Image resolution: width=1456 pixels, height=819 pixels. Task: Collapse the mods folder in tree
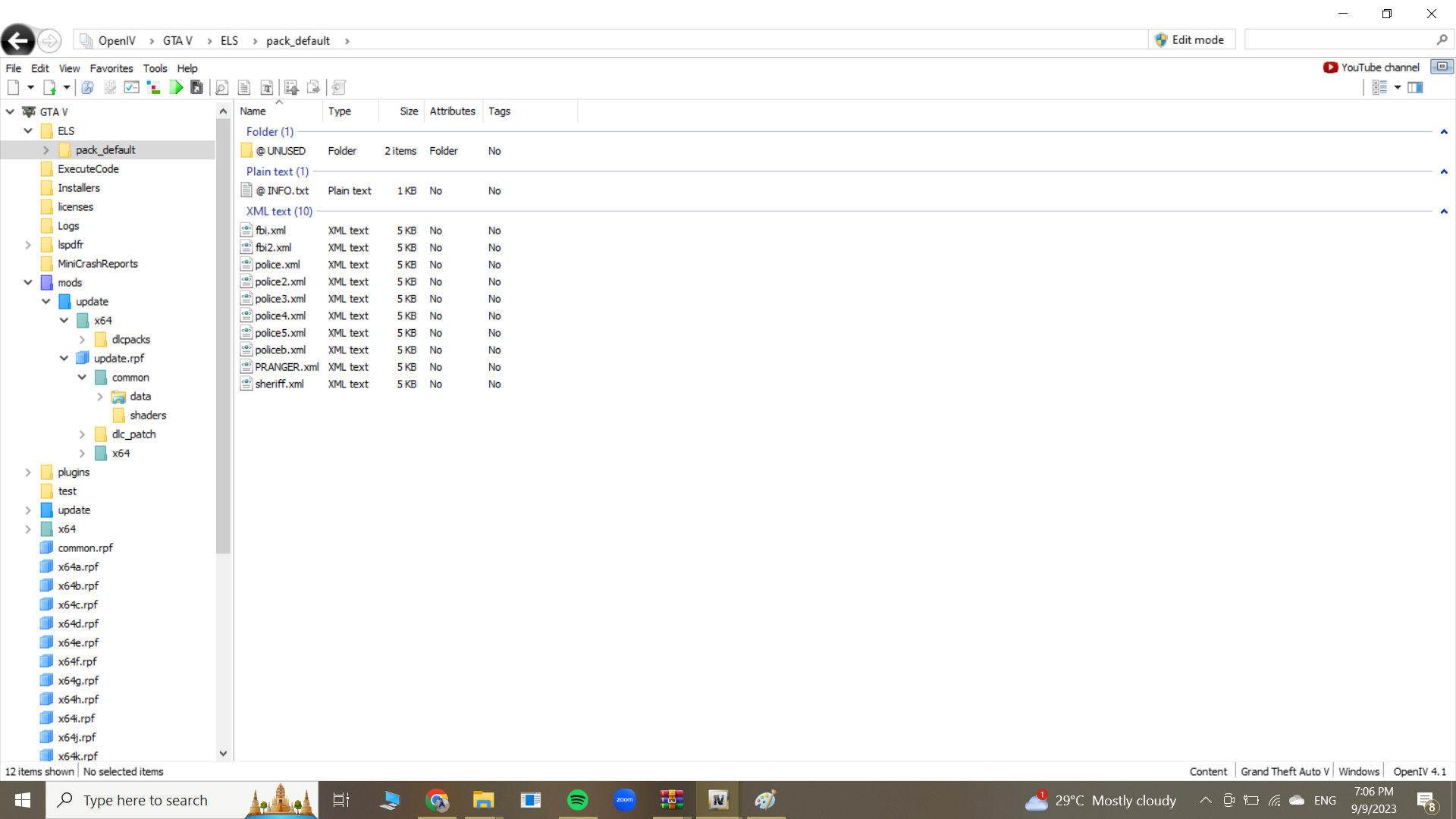coord(28,283)
